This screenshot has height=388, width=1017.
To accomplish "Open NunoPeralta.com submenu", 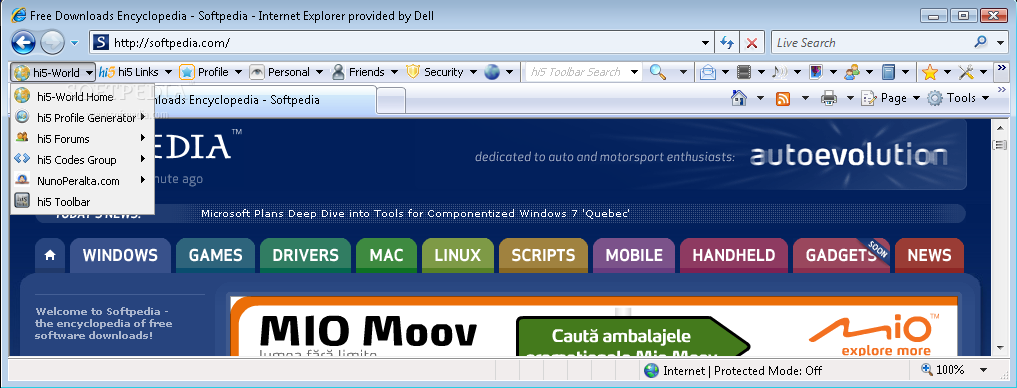I will coord(82,181).
